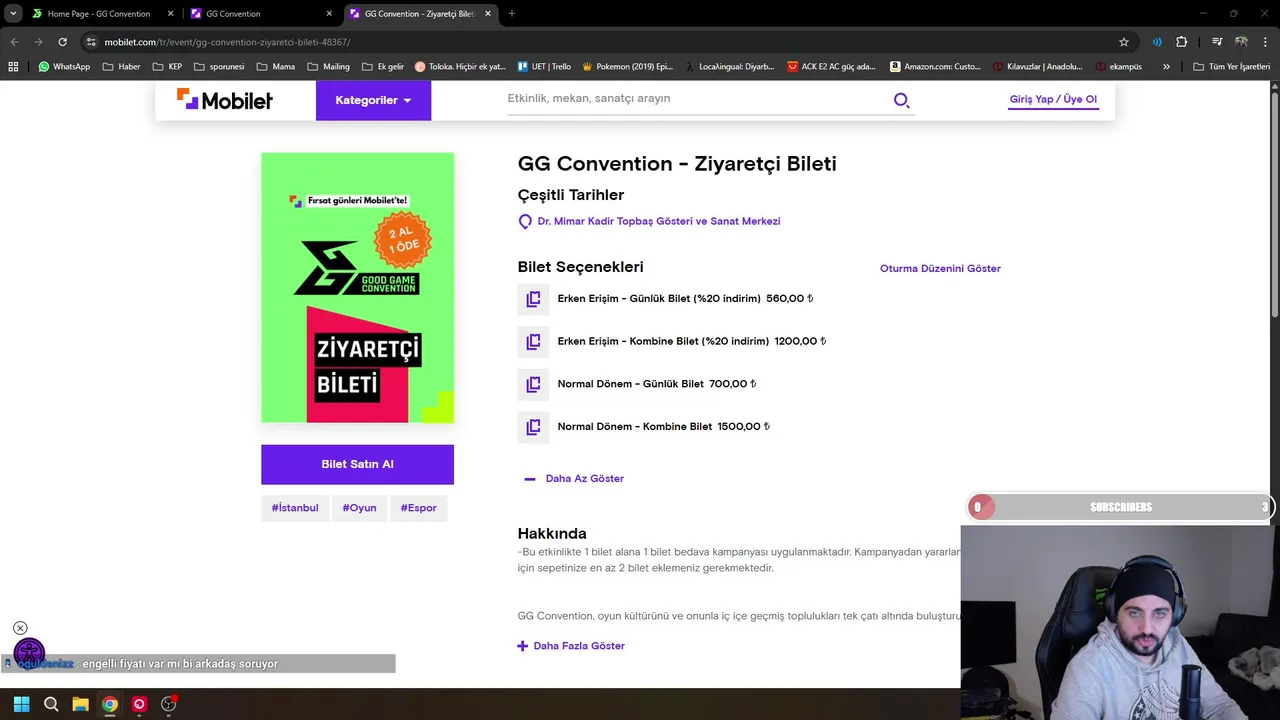Screen dimensions: 1280x720
Task: Click Giriş Yap / Üye Ol link
Action: pos(1053,100)
